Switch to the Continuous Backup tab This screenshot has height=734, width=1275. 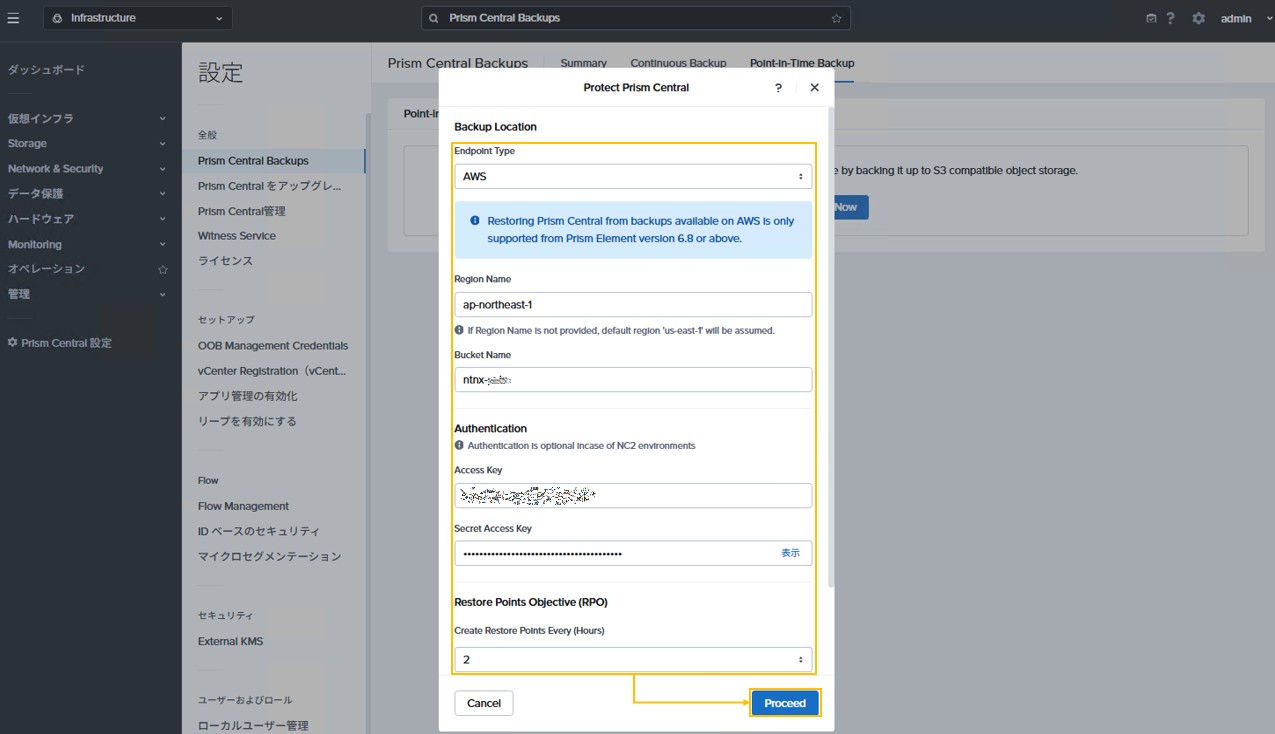(678, 62)
